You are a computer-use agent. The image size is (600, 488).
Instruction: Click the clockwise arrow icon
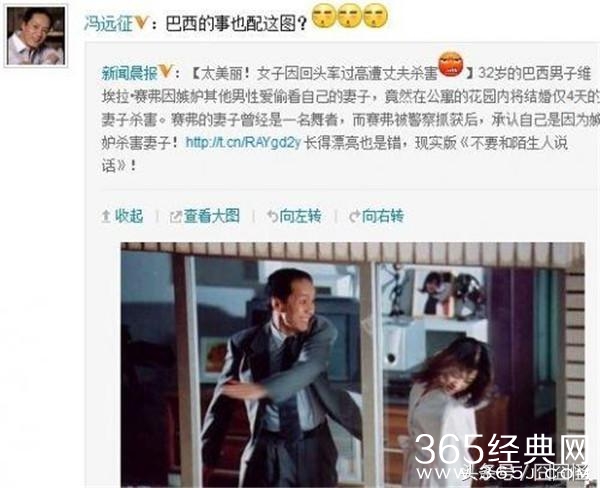coord(355,217)
